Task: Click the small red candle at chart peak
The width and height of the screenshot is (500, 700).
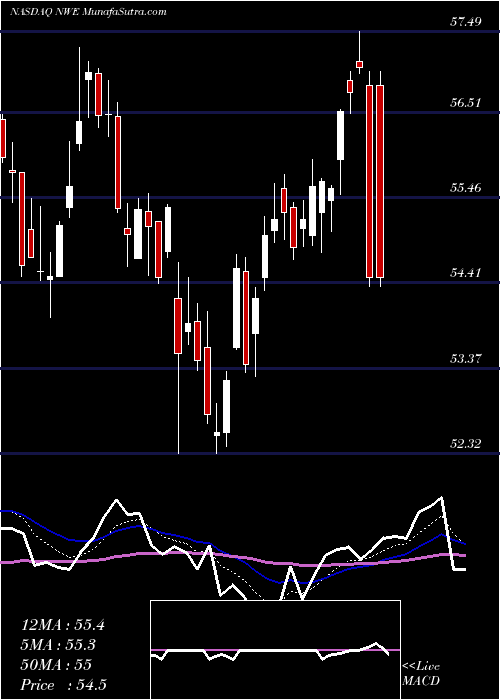Action: tap(359, 64)
